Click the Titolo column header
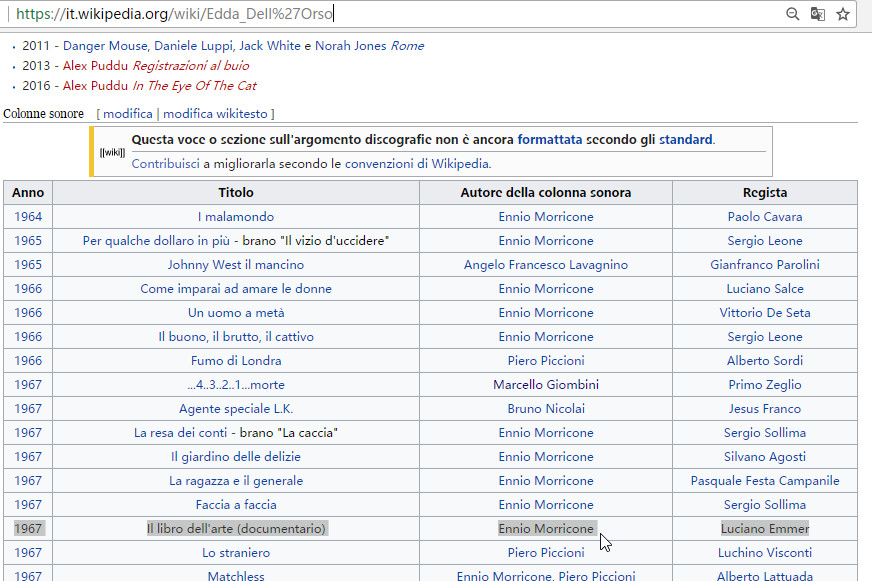872x581 pixels. 236,192
